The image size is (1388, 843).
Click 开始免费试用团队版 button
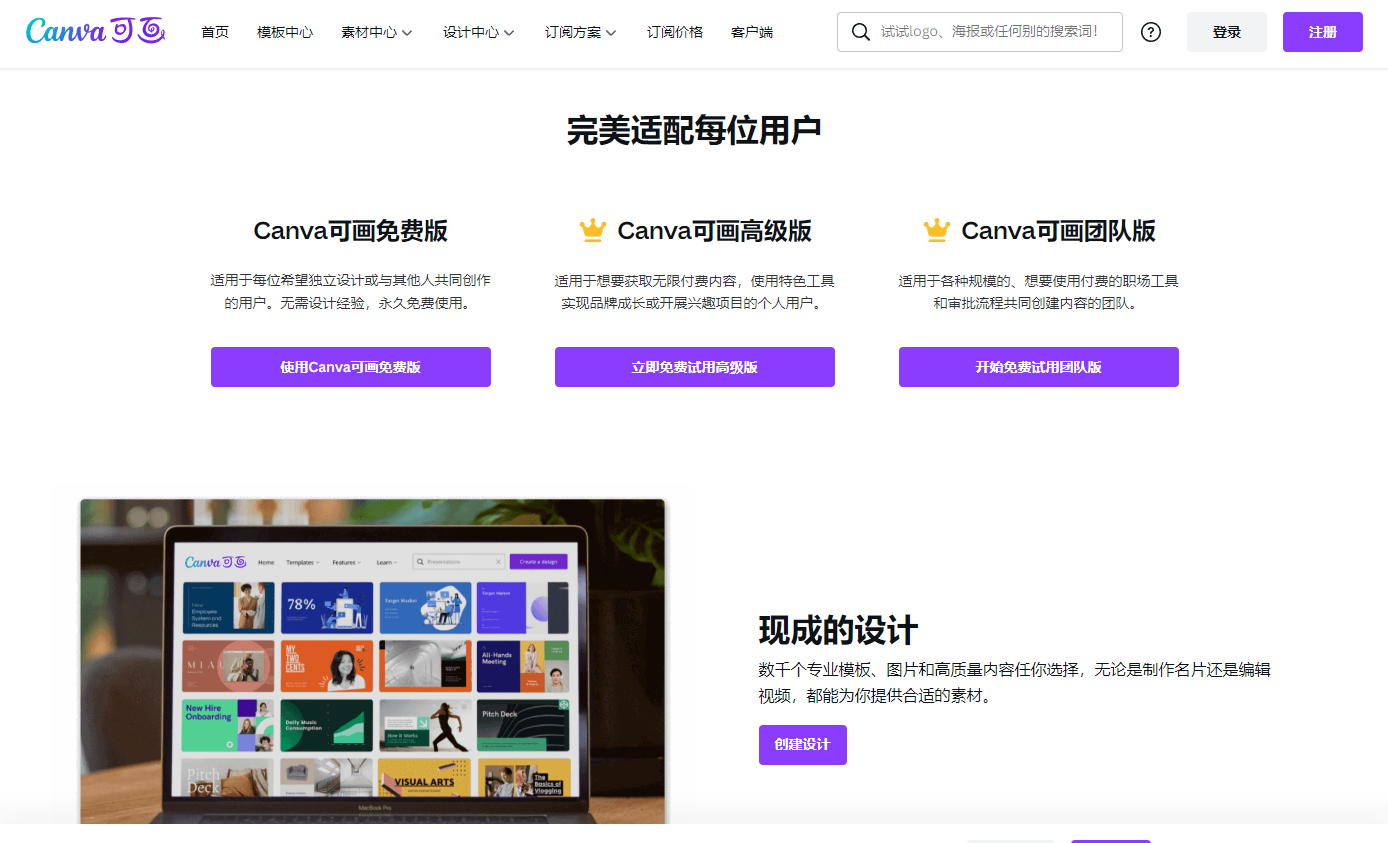(1039, 367)
